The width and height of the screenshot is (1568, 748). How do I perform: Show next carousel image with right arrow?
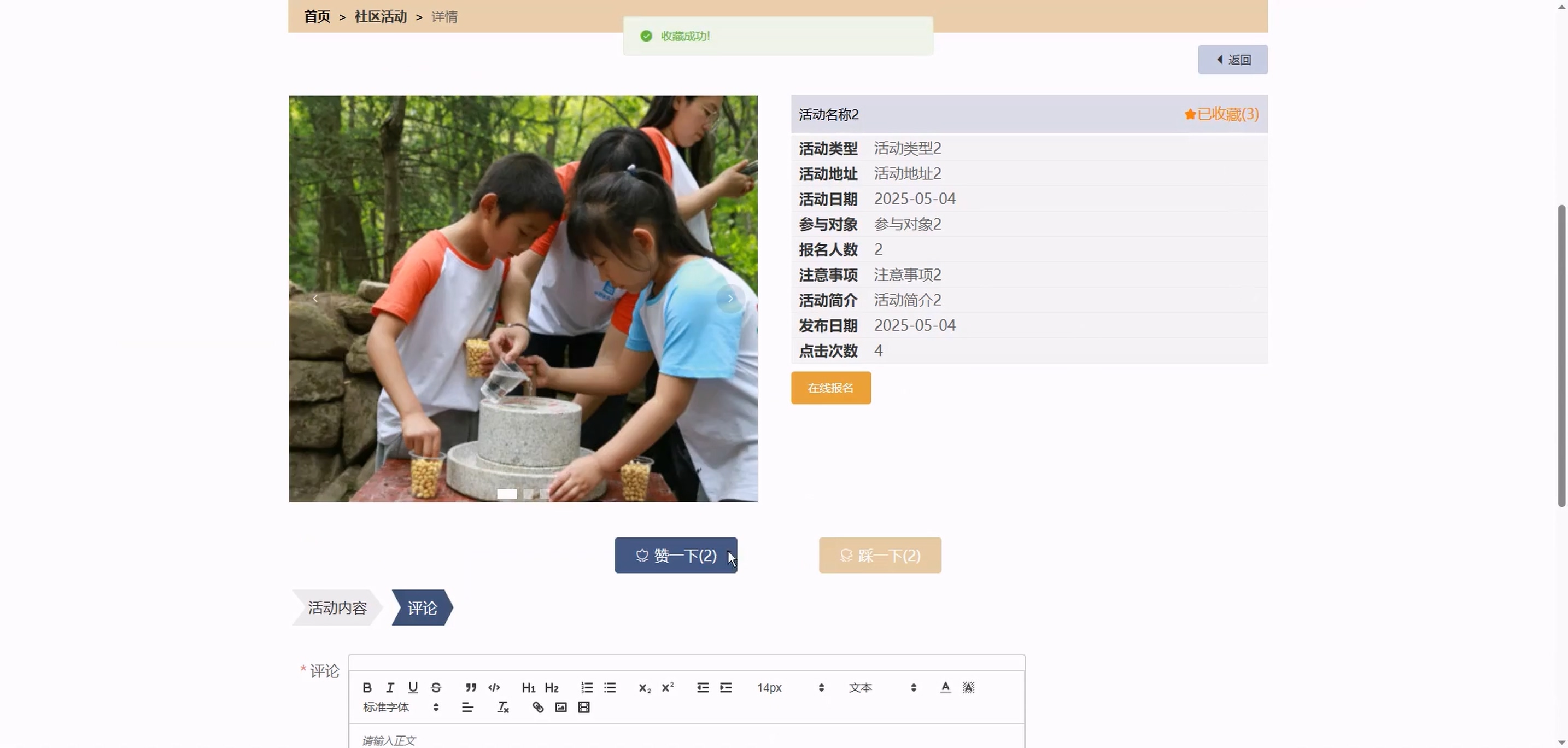(x=730, y=298)
